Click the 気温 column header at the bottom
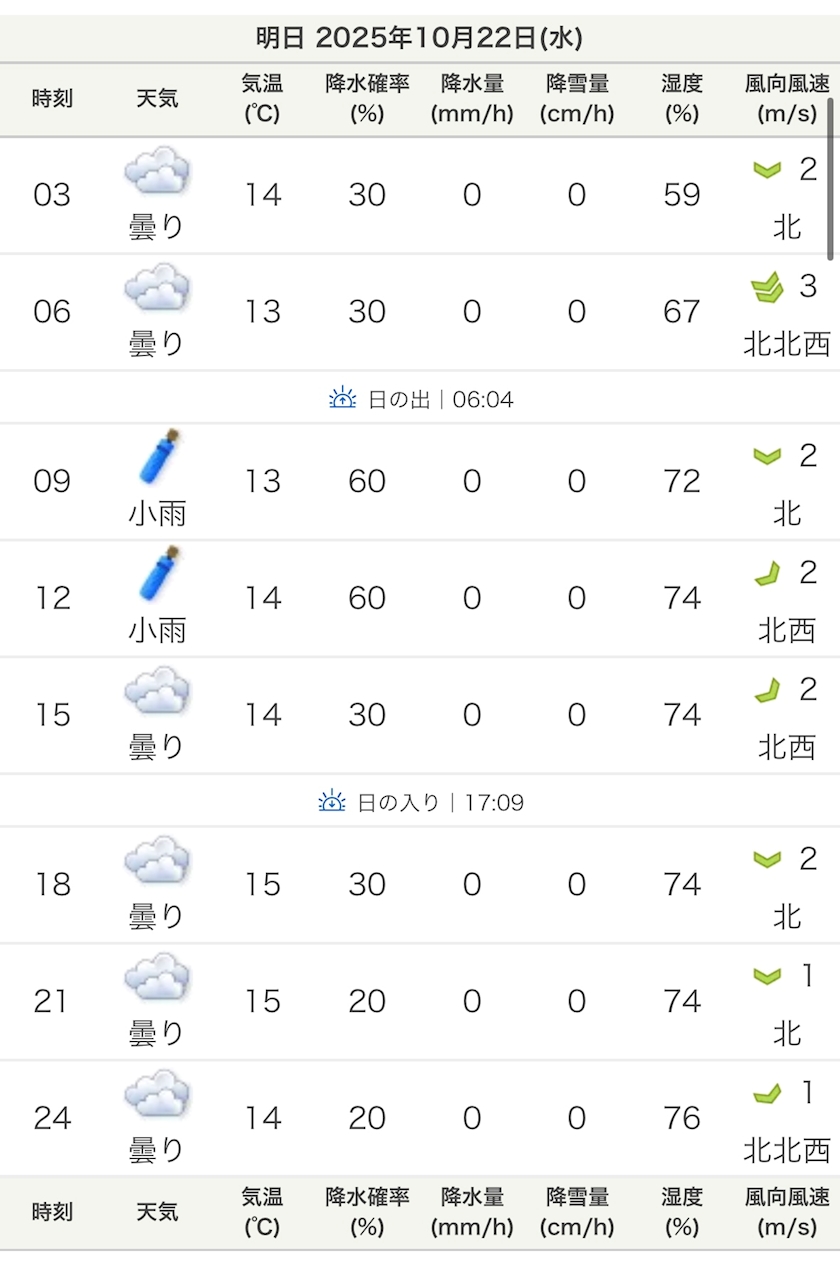The width and height of the screenshot is (840, 1261). click(x=262, y=1211)
